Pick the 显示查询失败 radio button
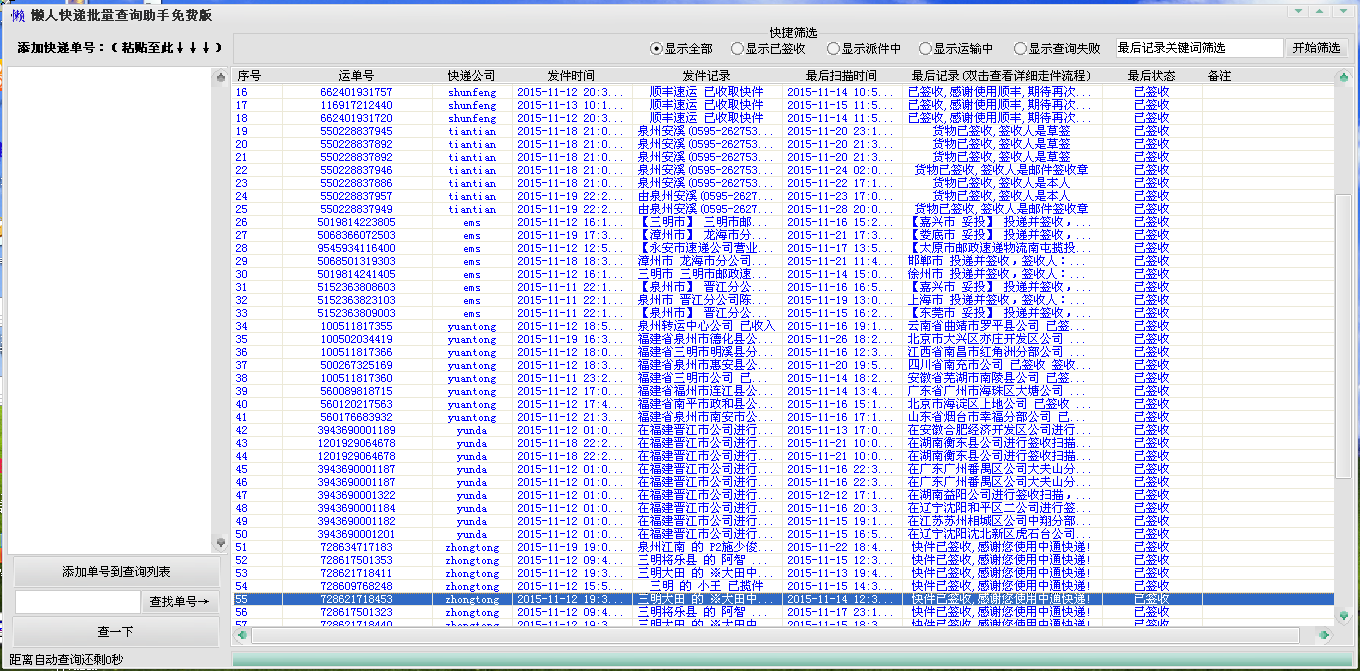 [1020, 48]
